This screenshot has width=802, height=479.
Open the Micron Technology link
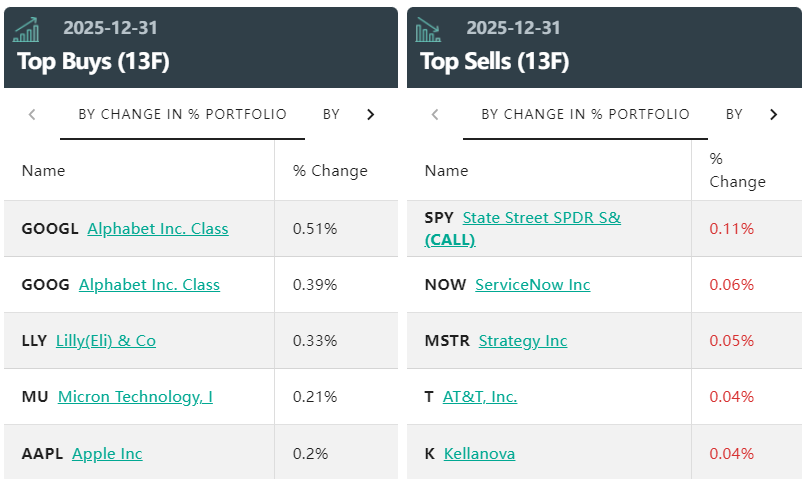pos(135,396)
